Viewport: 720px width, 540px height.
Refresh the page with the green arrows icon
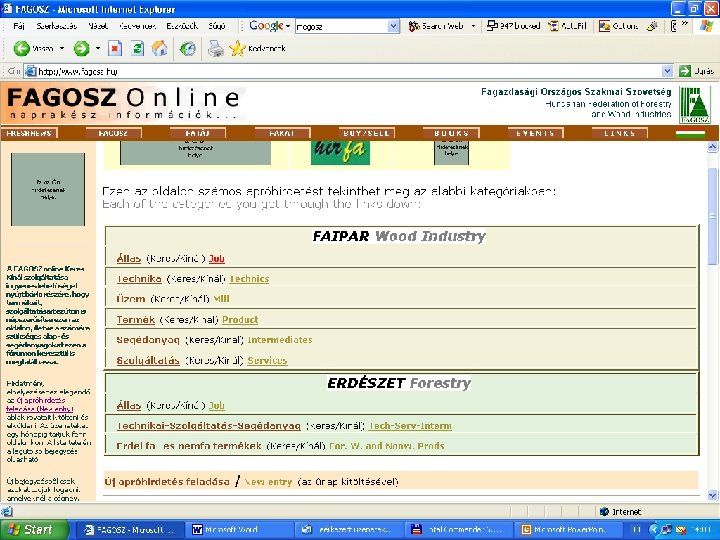[137, 48]
